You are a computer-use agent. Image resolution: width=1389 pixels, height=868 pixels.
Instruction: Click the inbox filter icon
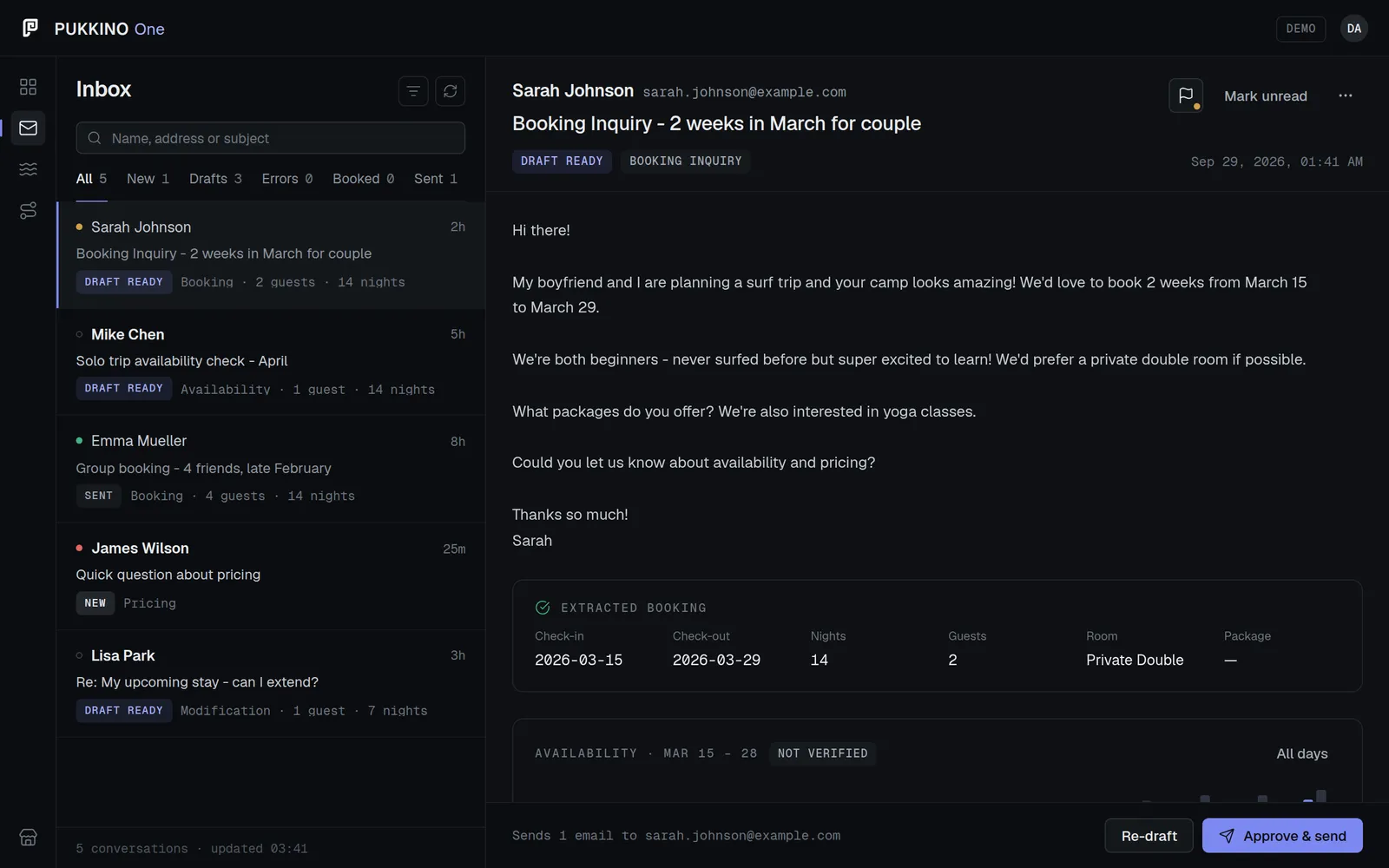coord(413,90)
